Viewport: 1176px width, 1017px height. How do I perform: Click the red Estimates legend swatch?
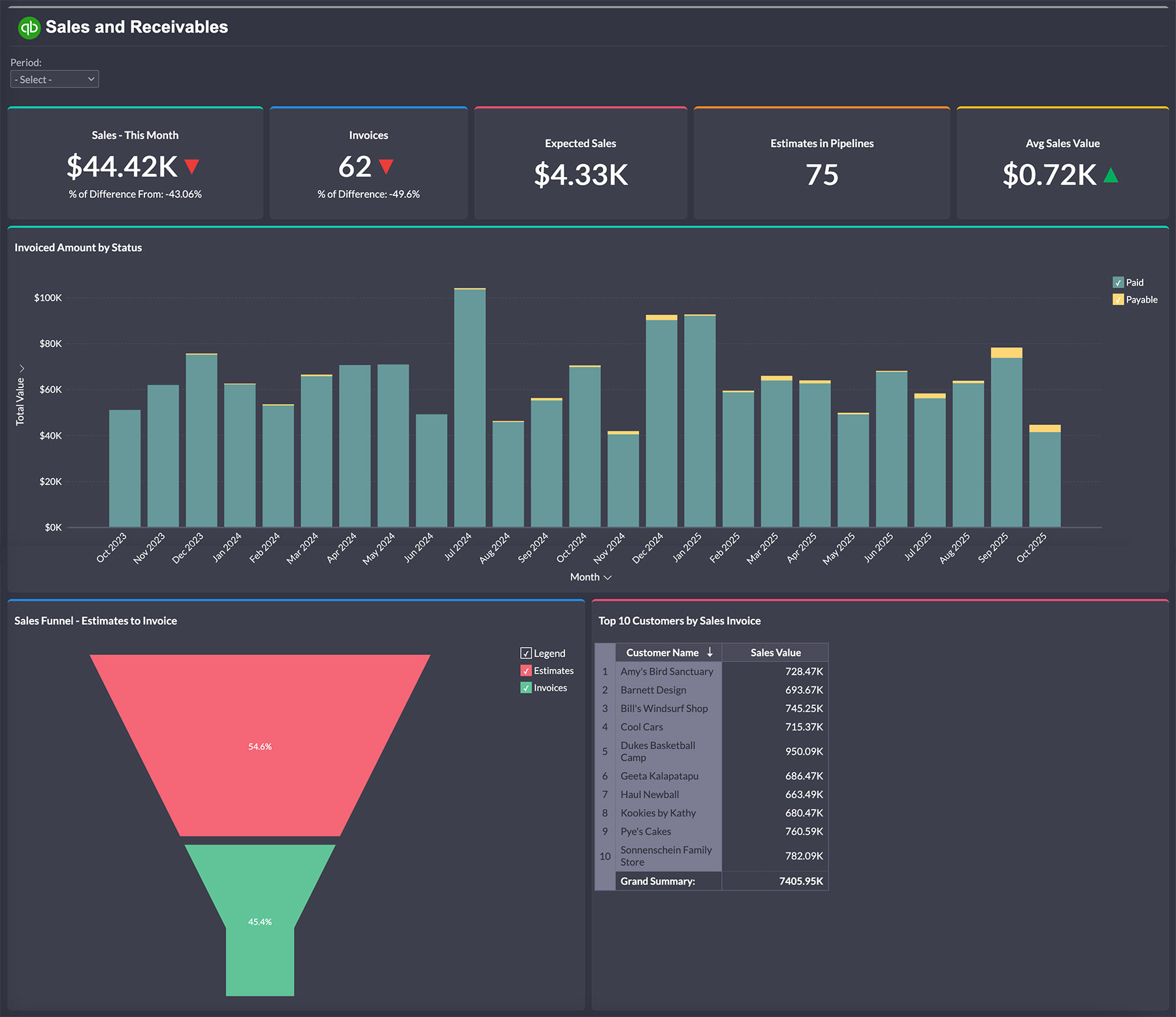pyautogui.click(x=526, y=671)
